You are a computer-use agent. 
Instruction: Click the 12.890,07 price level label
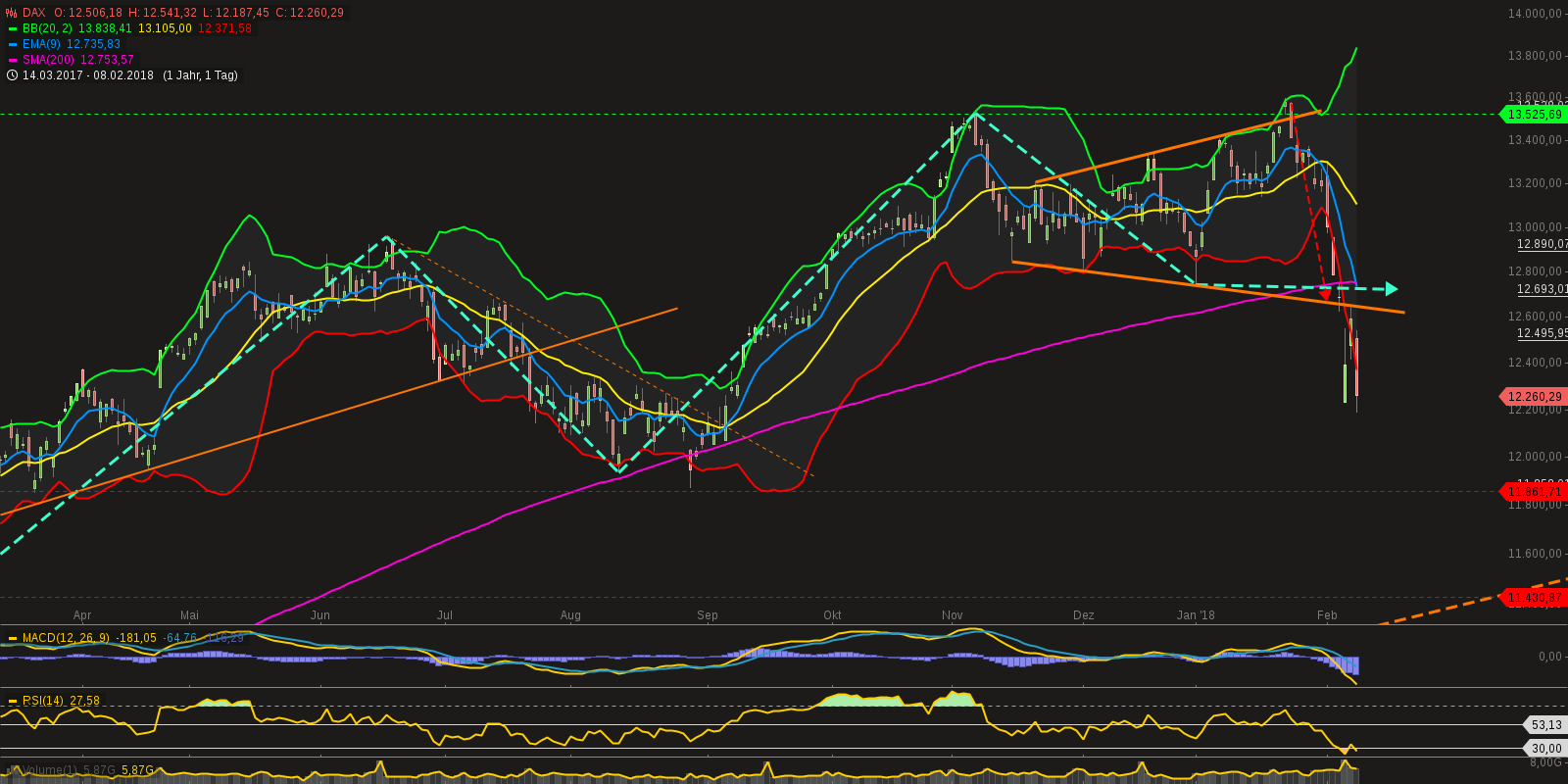click(1542, 244)
